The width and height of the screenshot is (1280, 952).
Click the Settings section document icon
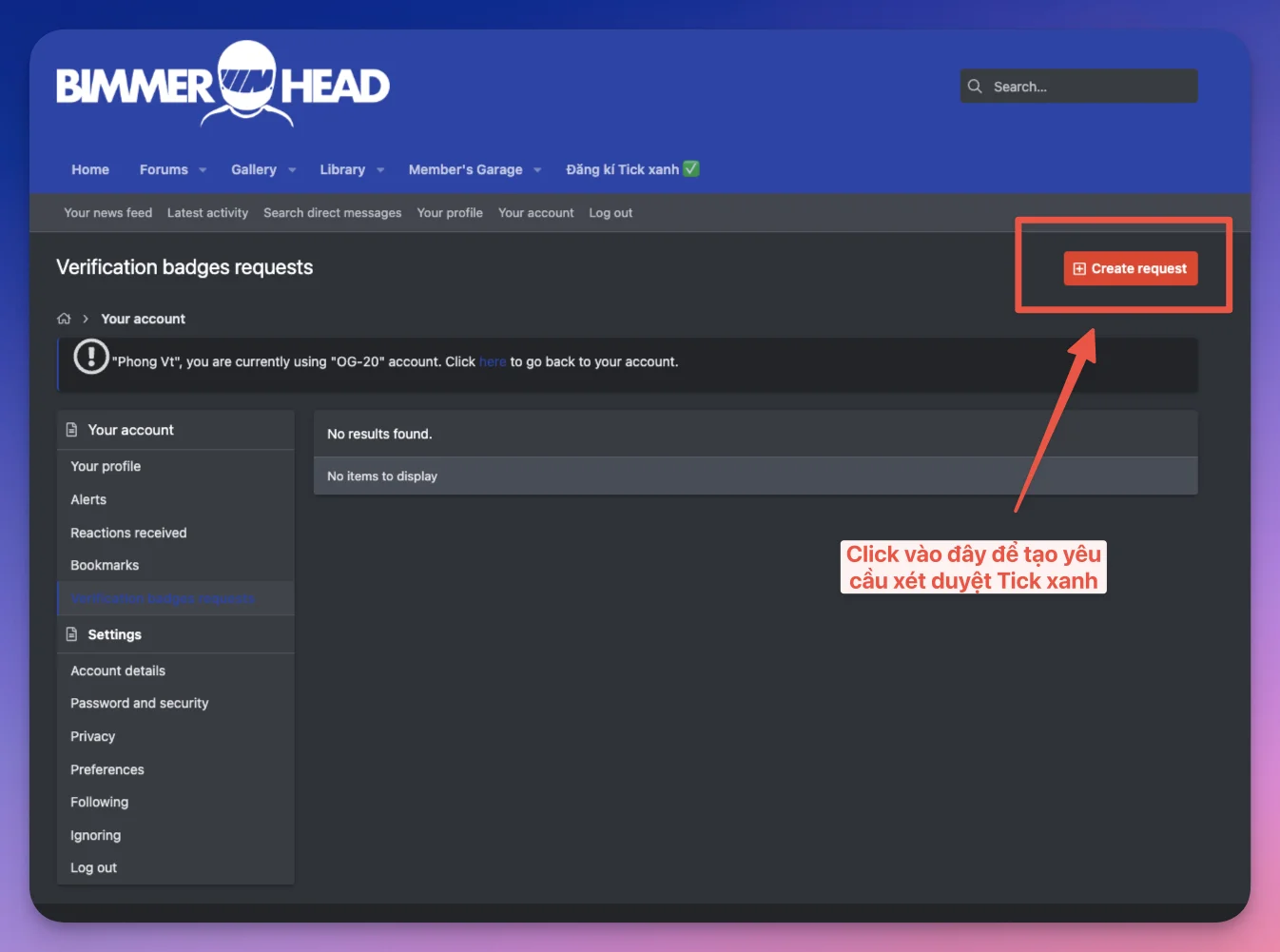point(71,634)
